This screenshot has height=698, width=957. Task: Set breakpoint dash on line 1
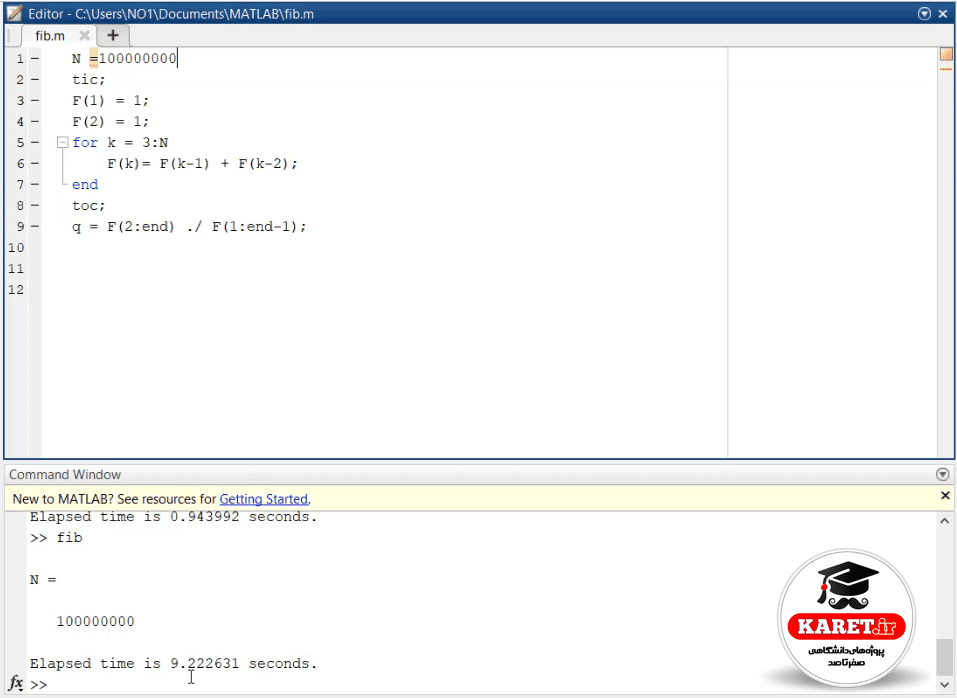(x=35, y=59)
